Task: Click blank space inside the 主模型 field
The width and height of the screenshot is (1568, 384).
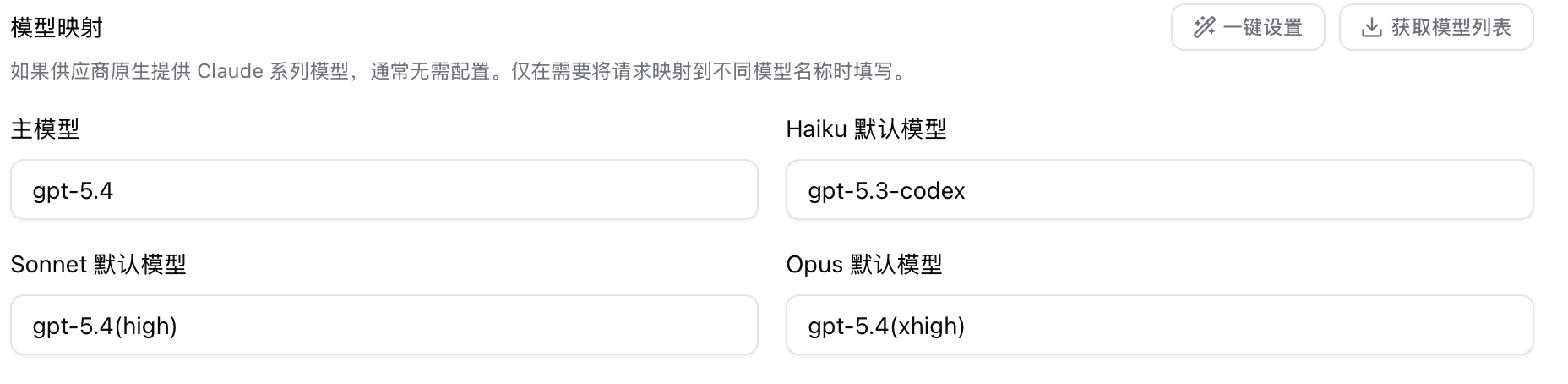Action: point(439,189)
